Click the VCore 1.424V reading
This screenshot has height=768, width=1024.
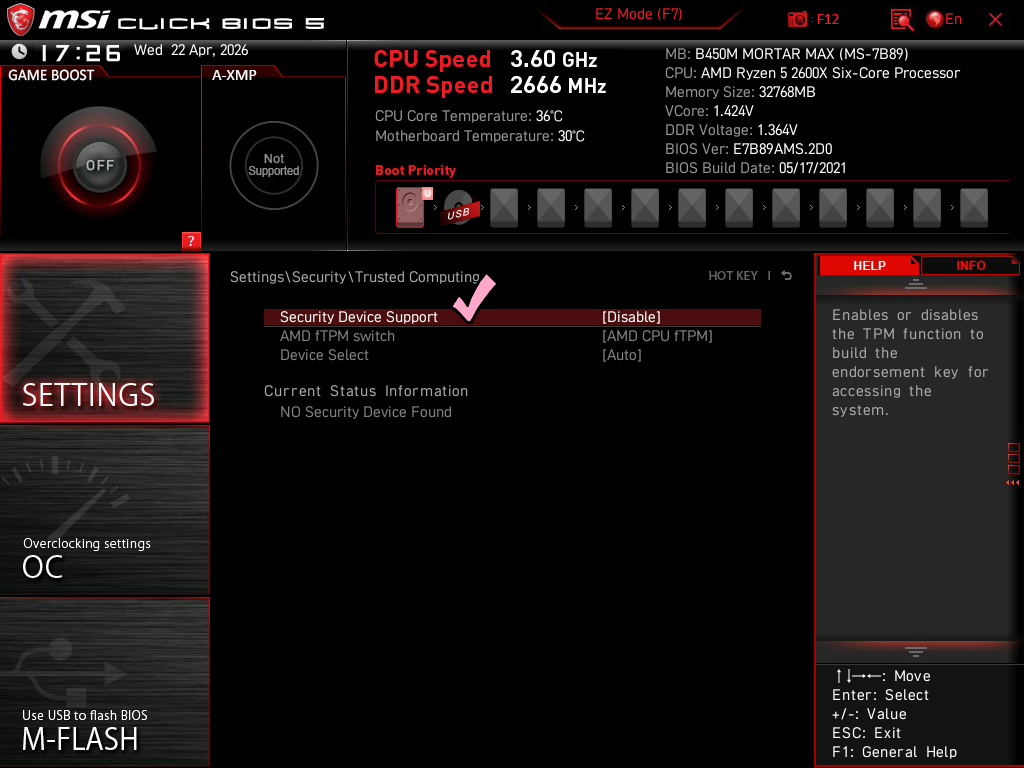point(709,111)
